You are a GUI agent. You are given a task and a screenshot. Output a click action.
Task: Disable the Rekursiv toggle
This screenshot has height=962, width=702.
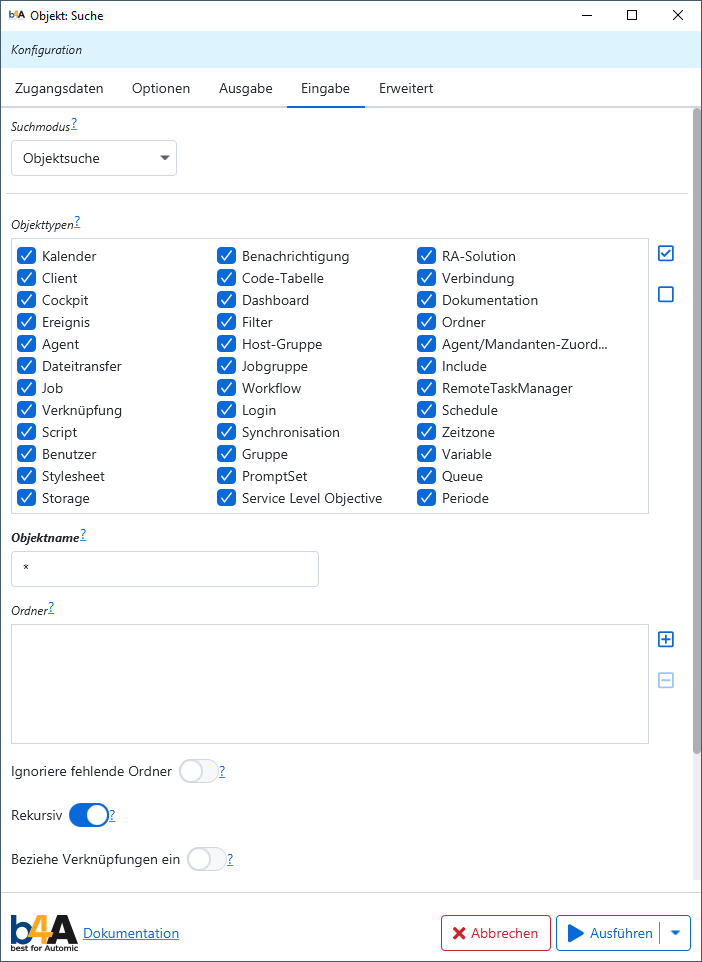click(x=88, y=815)
